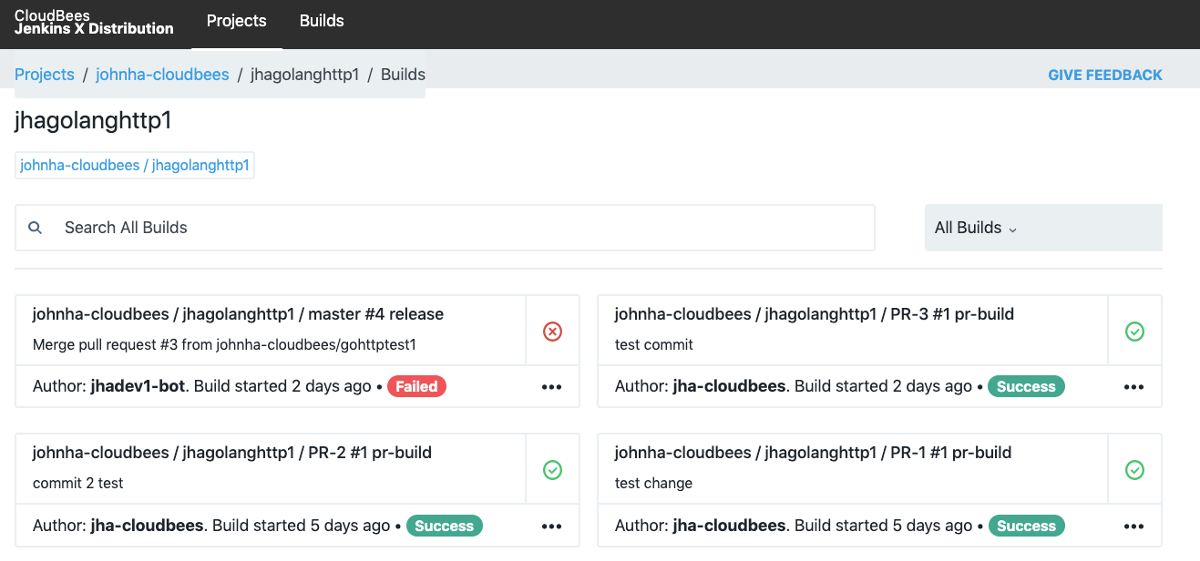Click author jha-cloudbees on the PR-1 card

pos(729,525)
